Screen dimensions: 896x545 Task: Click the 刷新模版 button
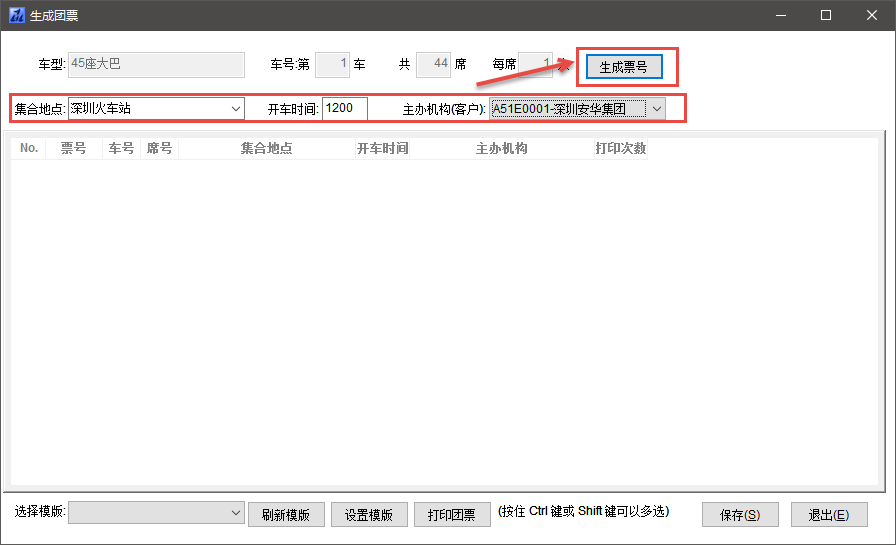[286, 515]
